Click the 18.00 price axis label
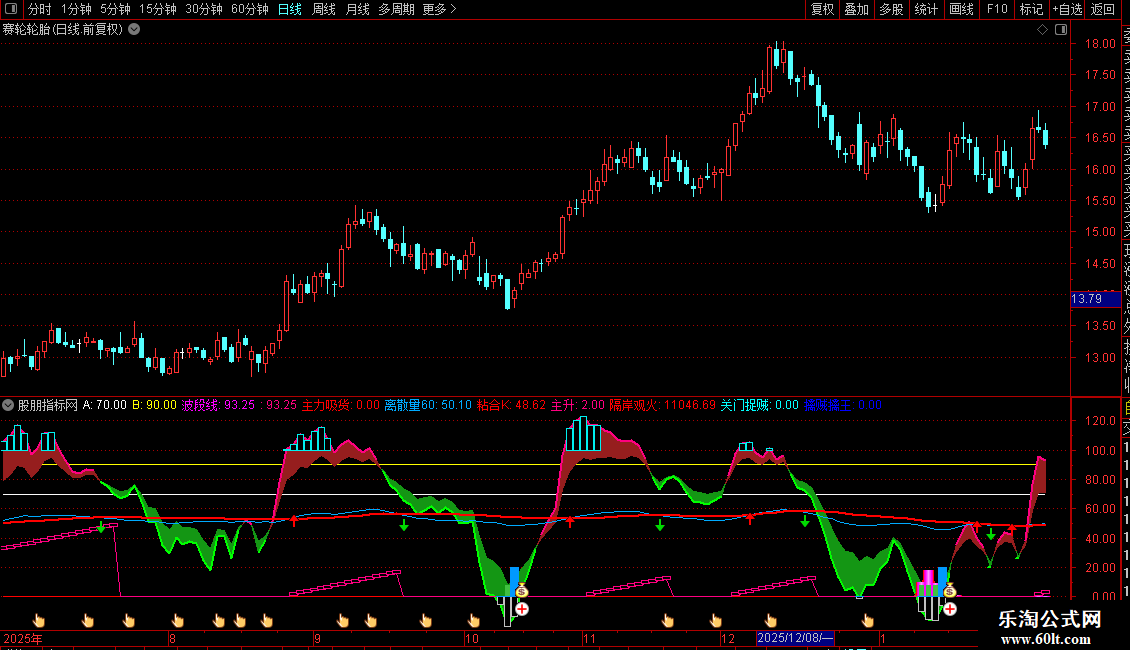Viewport: 1130px width, 650px height. click(1100, 43)
